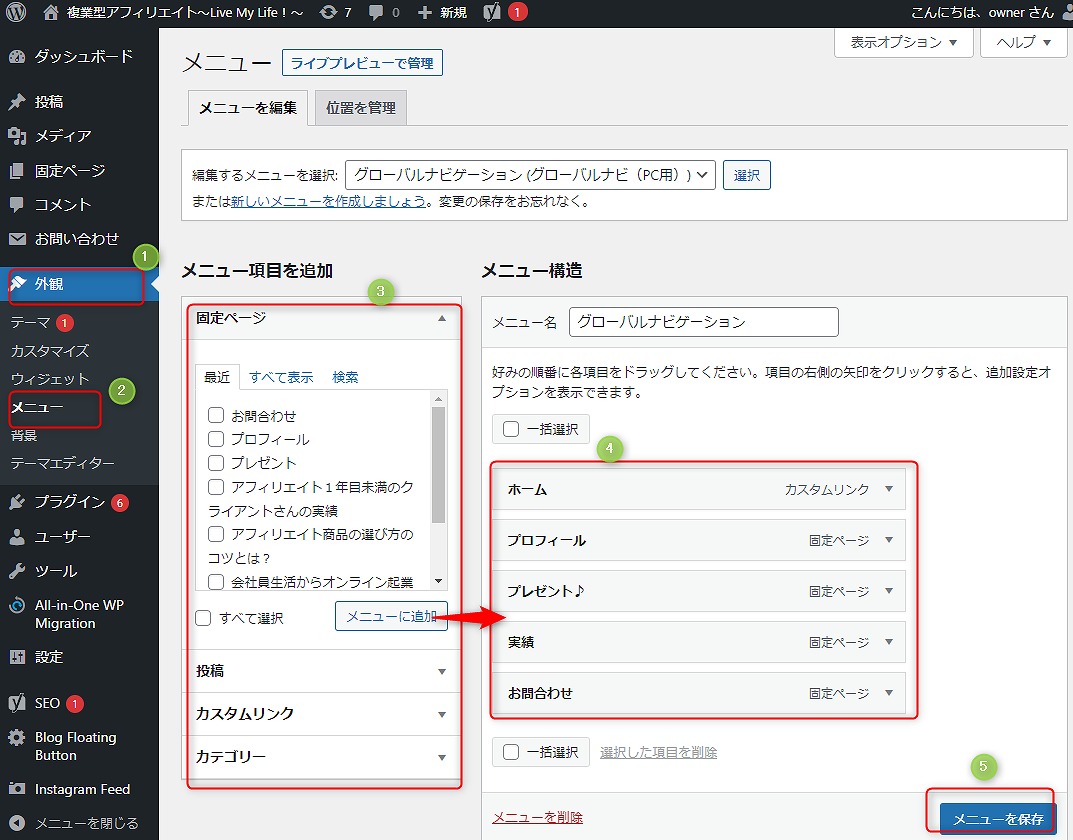Click the Yoast SEO icon in admin bar
This screenshot has width=1073, height=840.
492,13
